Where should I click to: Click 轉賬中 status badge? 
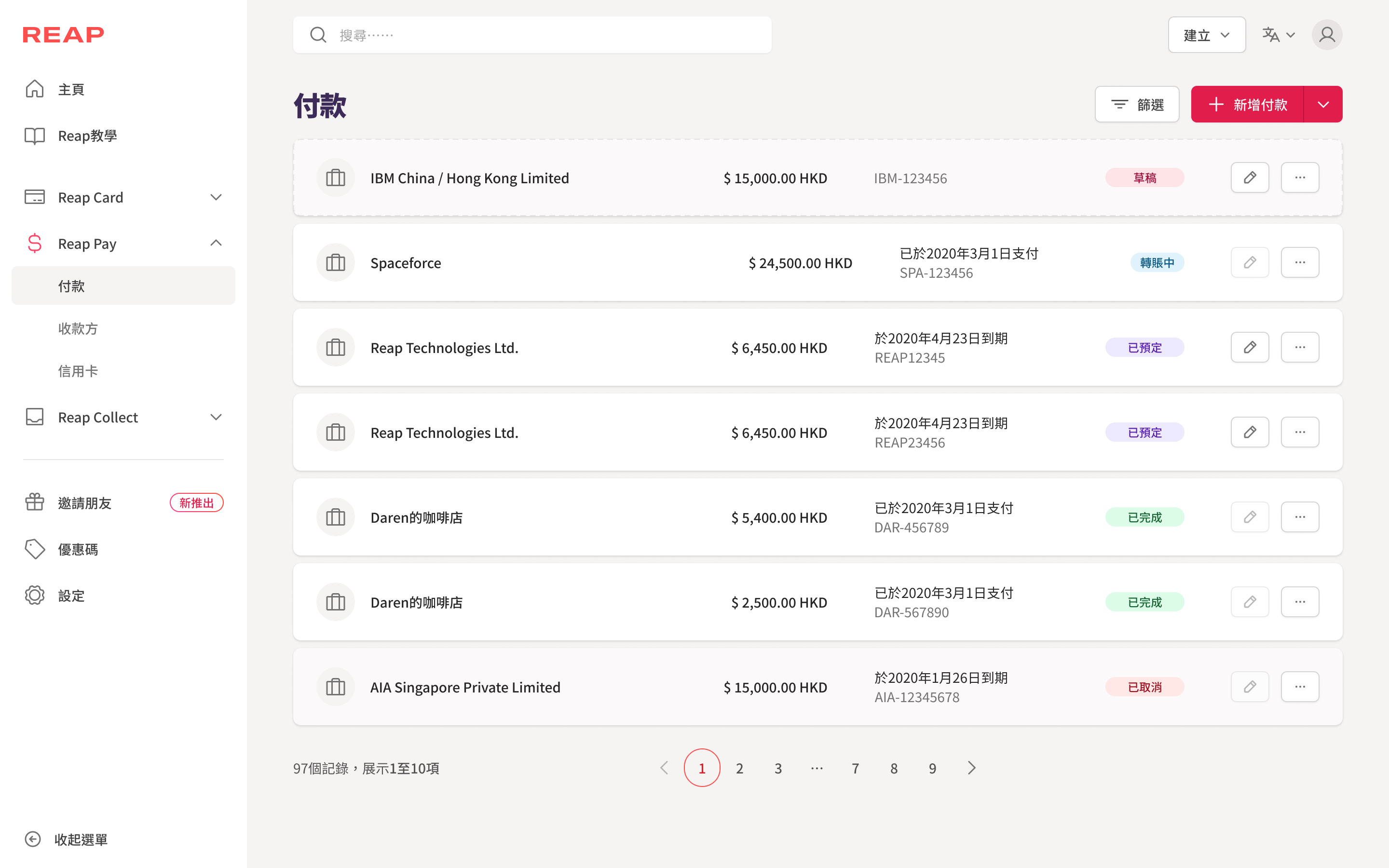tap(1157, 262)
